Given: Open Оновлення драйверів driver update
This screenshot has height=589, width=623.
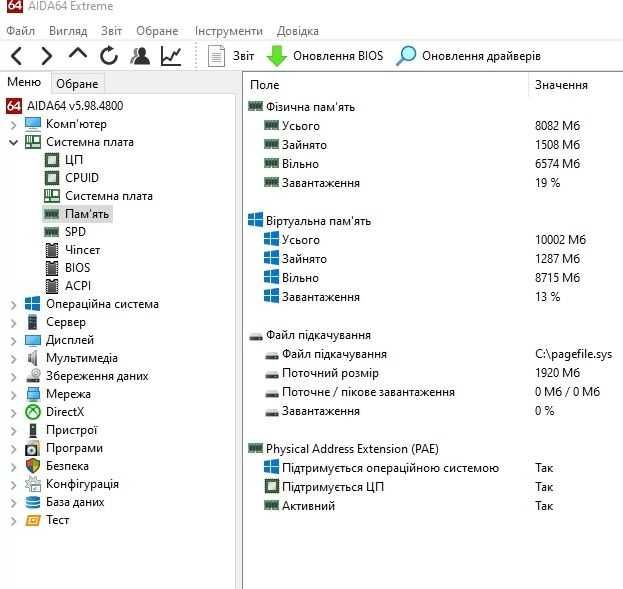Looking at the screenshot, I should (469, 56).
